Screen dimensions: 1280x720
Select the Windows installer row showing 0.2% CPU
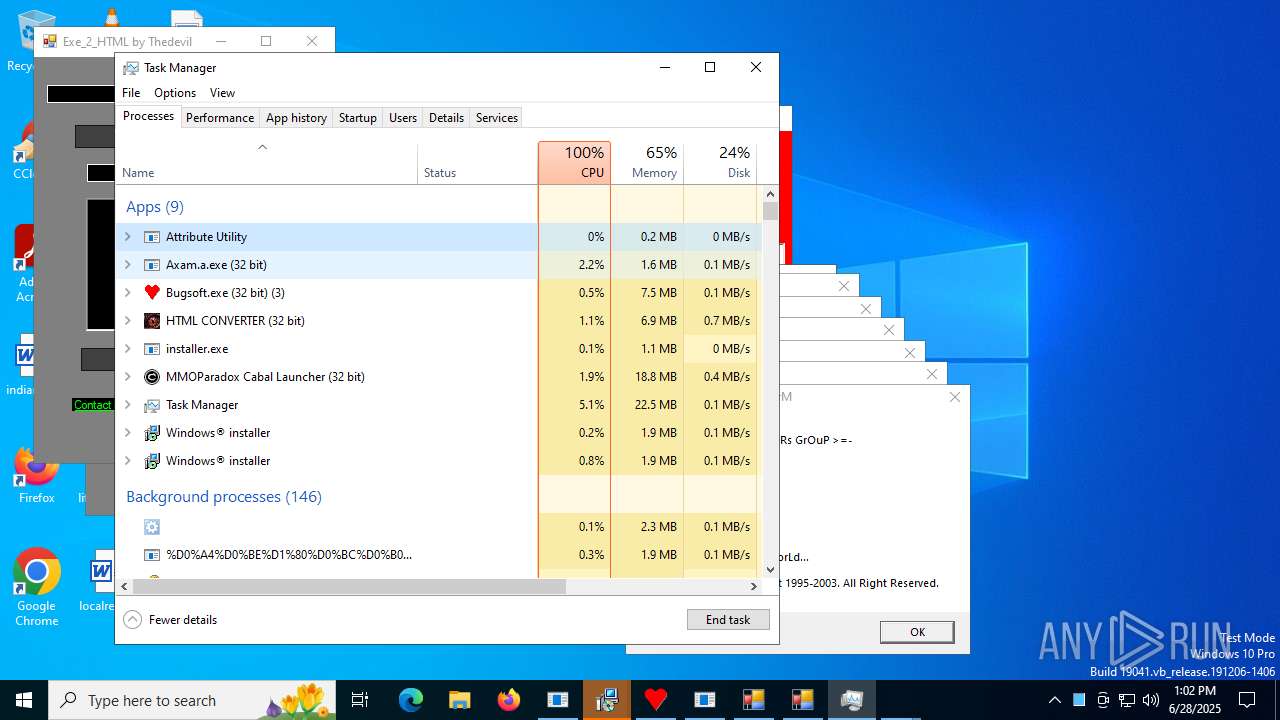point(438,433)
